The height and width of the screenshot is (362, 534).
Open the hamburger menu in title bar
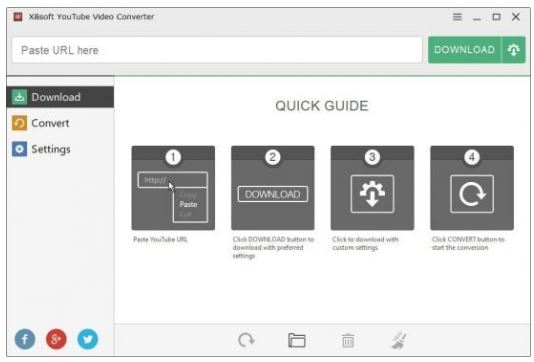457,17
